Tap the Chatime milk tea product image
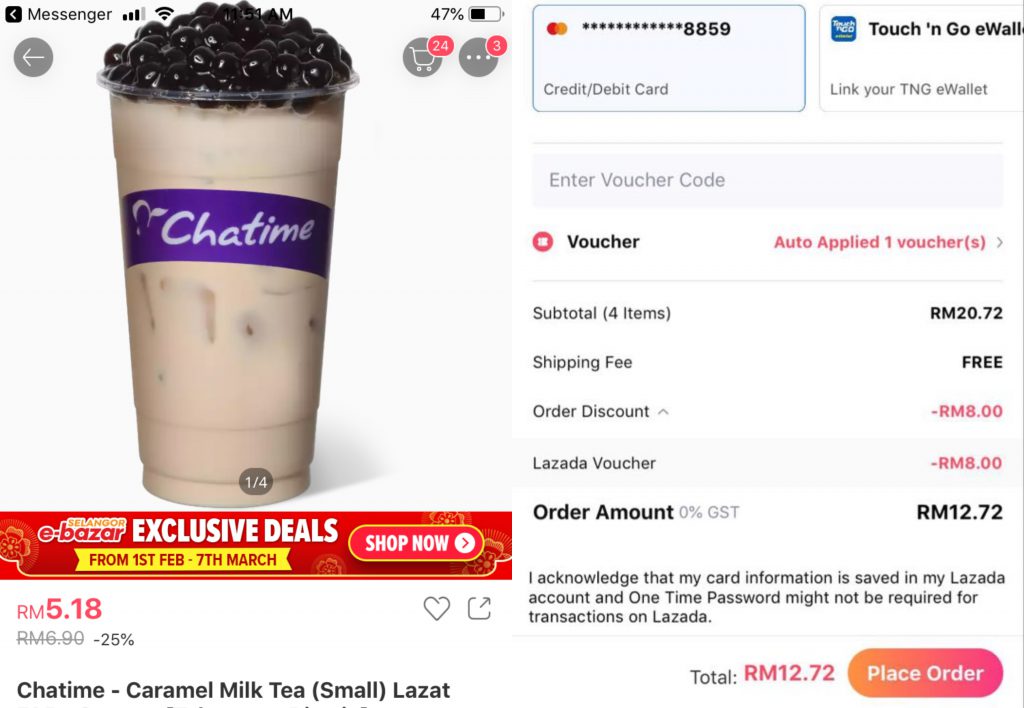 click(227, 255)
